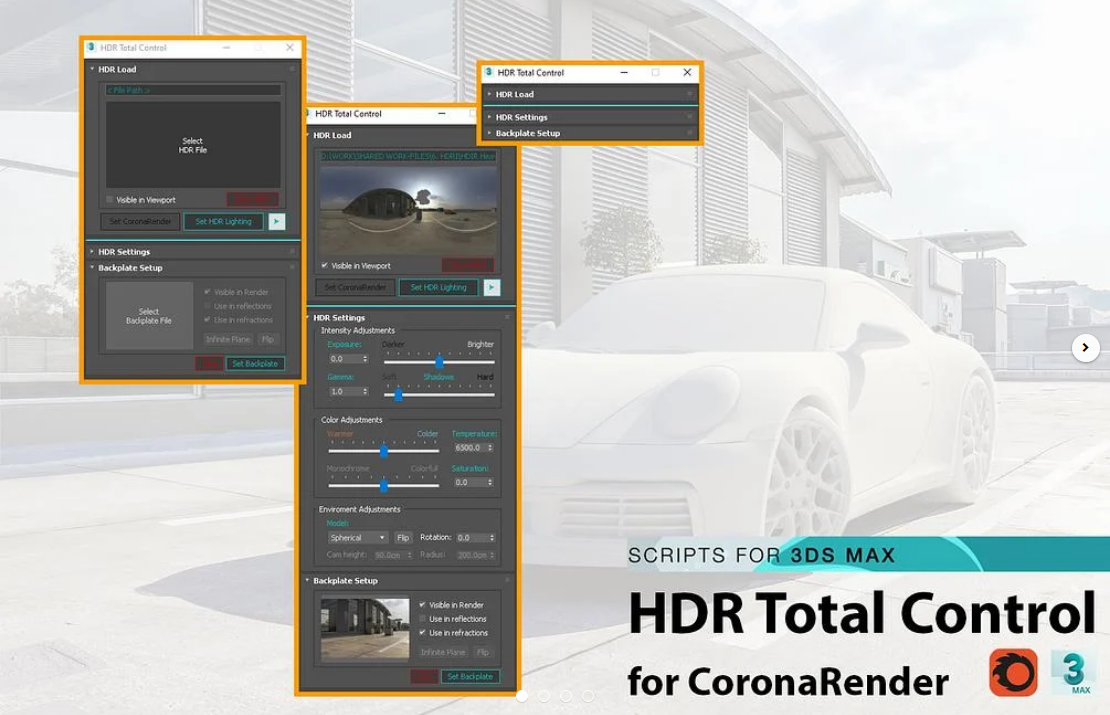The width and height of the screenshot is (1110, 715).
Task: Click the 3ds Max logo badge
Action: [1074, 672]
